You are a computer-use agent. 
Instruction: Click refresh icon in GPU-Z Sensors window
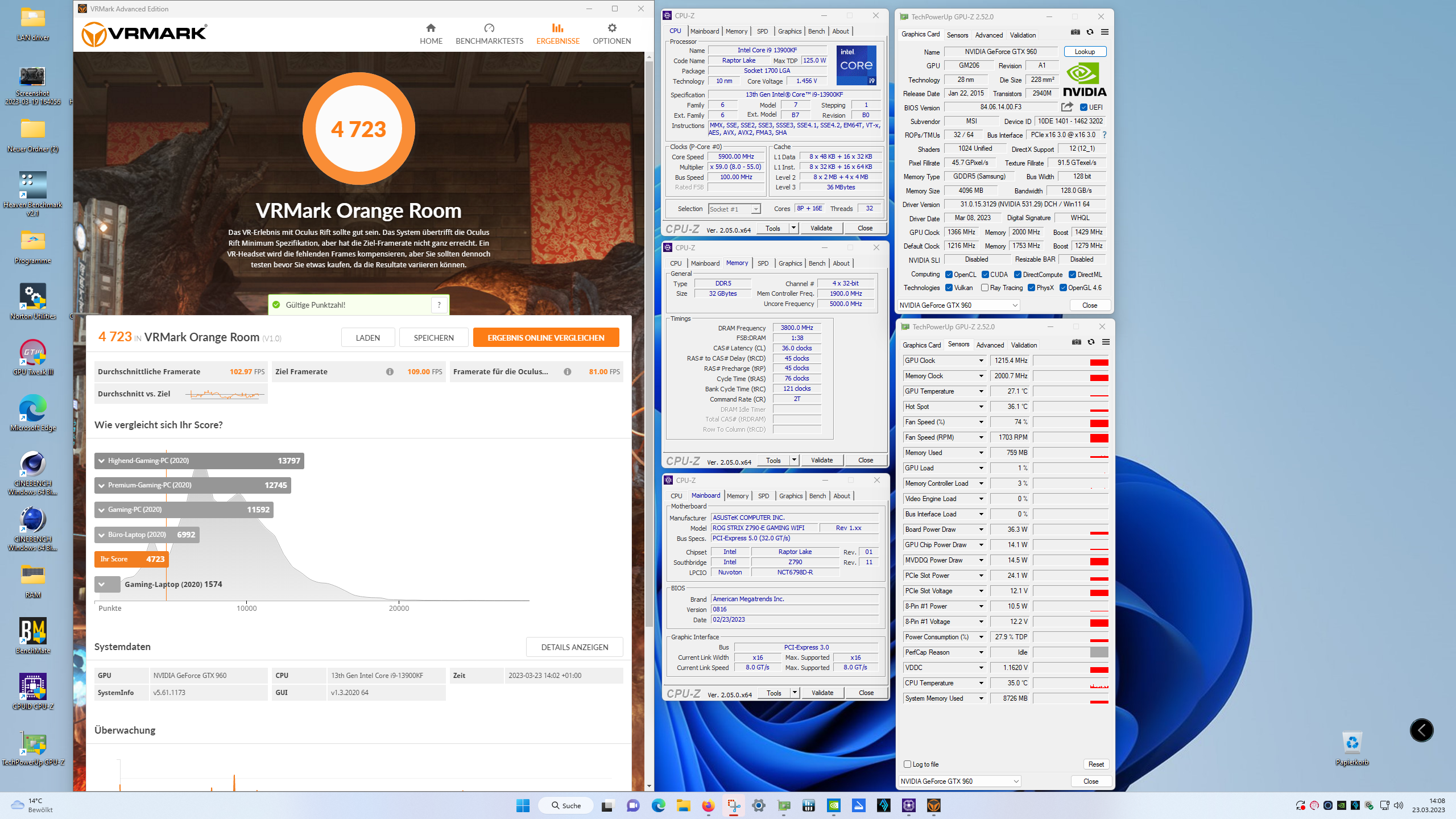1091,342
